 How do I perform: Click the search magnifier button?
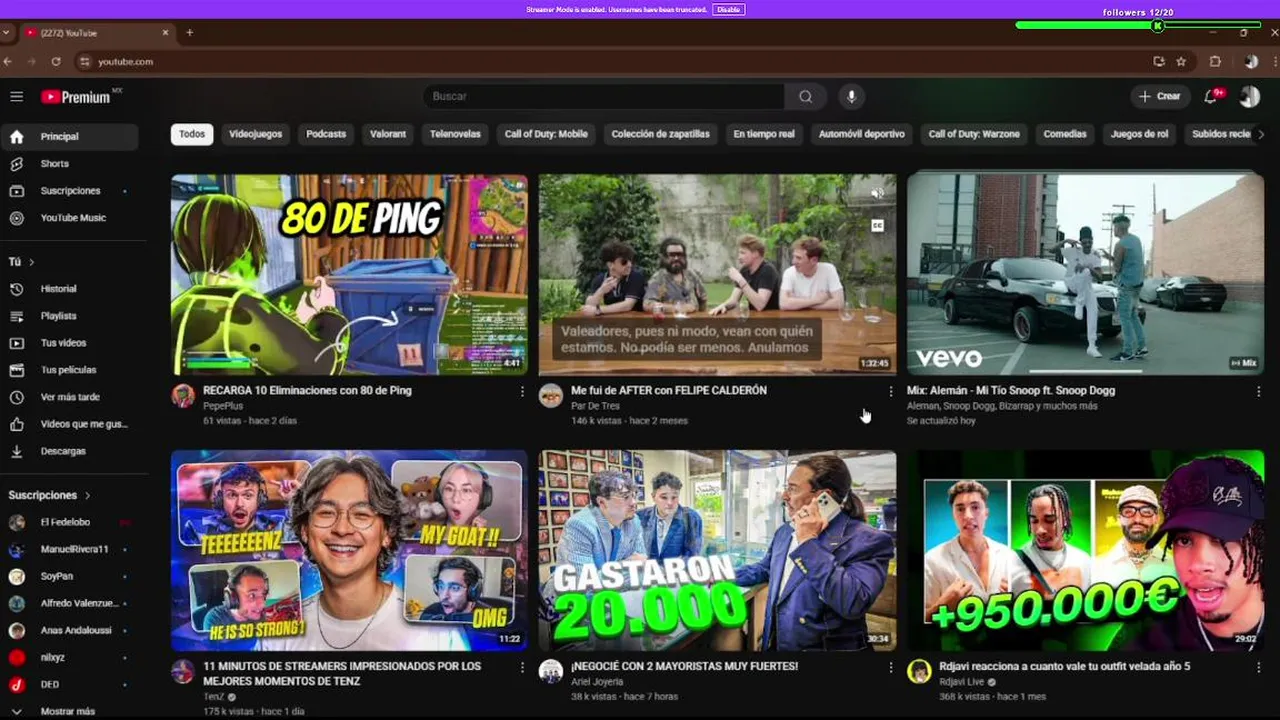coord(805,96)
